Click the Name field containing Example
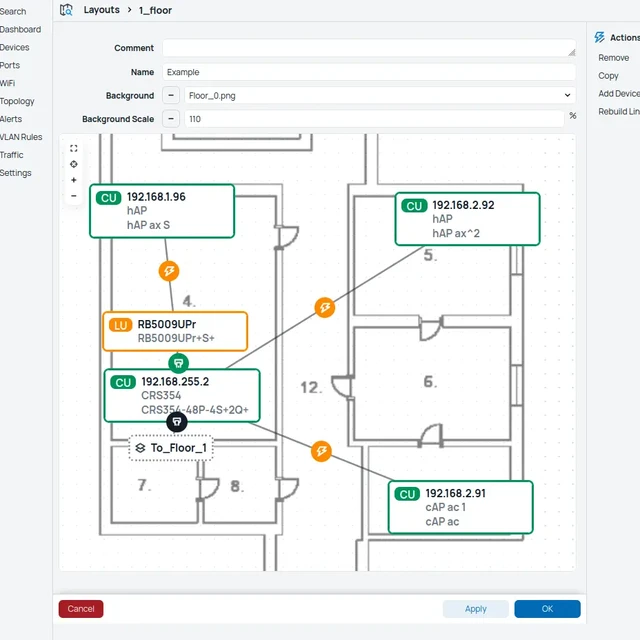 369,72
